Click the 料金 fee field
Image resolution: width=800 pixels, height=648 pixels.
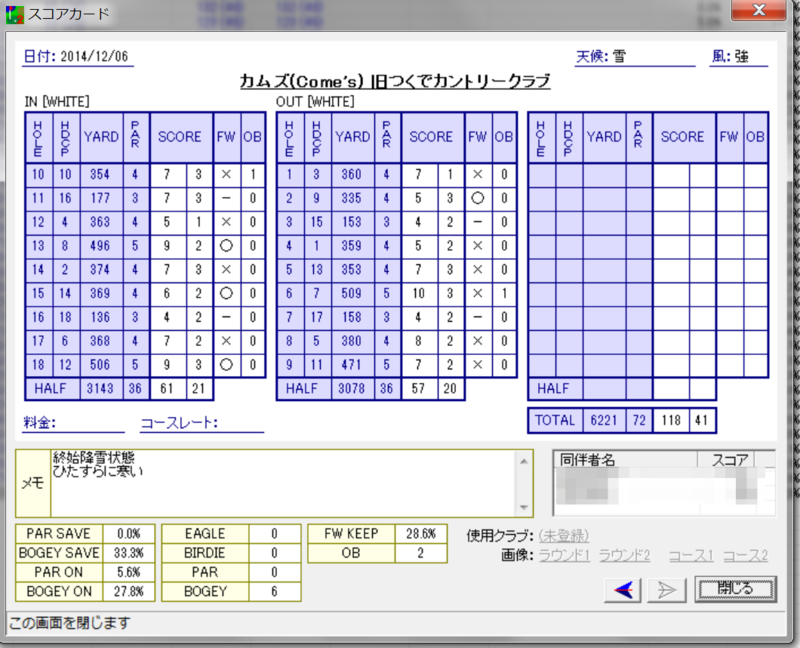pyautogui.click(x=73, y=423)
